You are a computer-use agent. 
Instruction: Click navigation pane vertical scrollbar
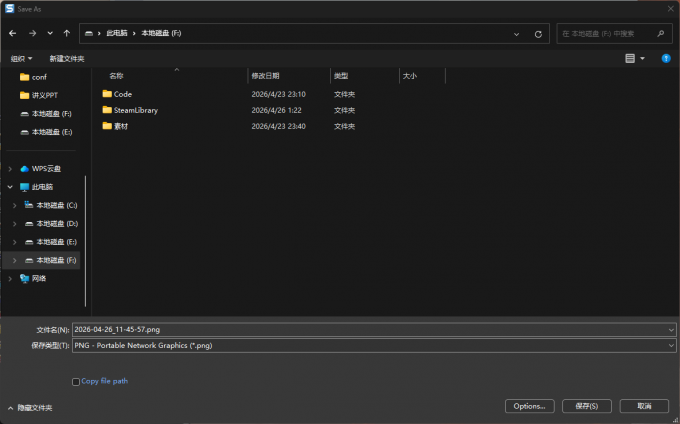point(85,241)
